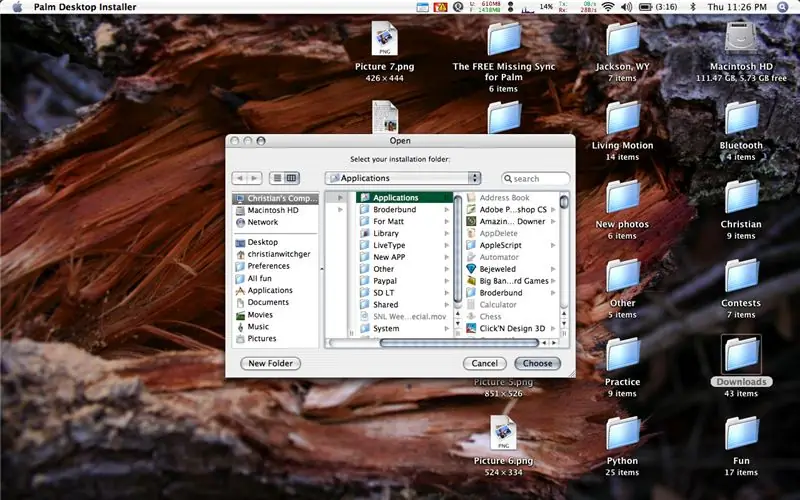The width and height of the screenshot is (800, 500).
Task: Select the Applications folder in the column
Action: pyautogui.click(x=404, y=197)
